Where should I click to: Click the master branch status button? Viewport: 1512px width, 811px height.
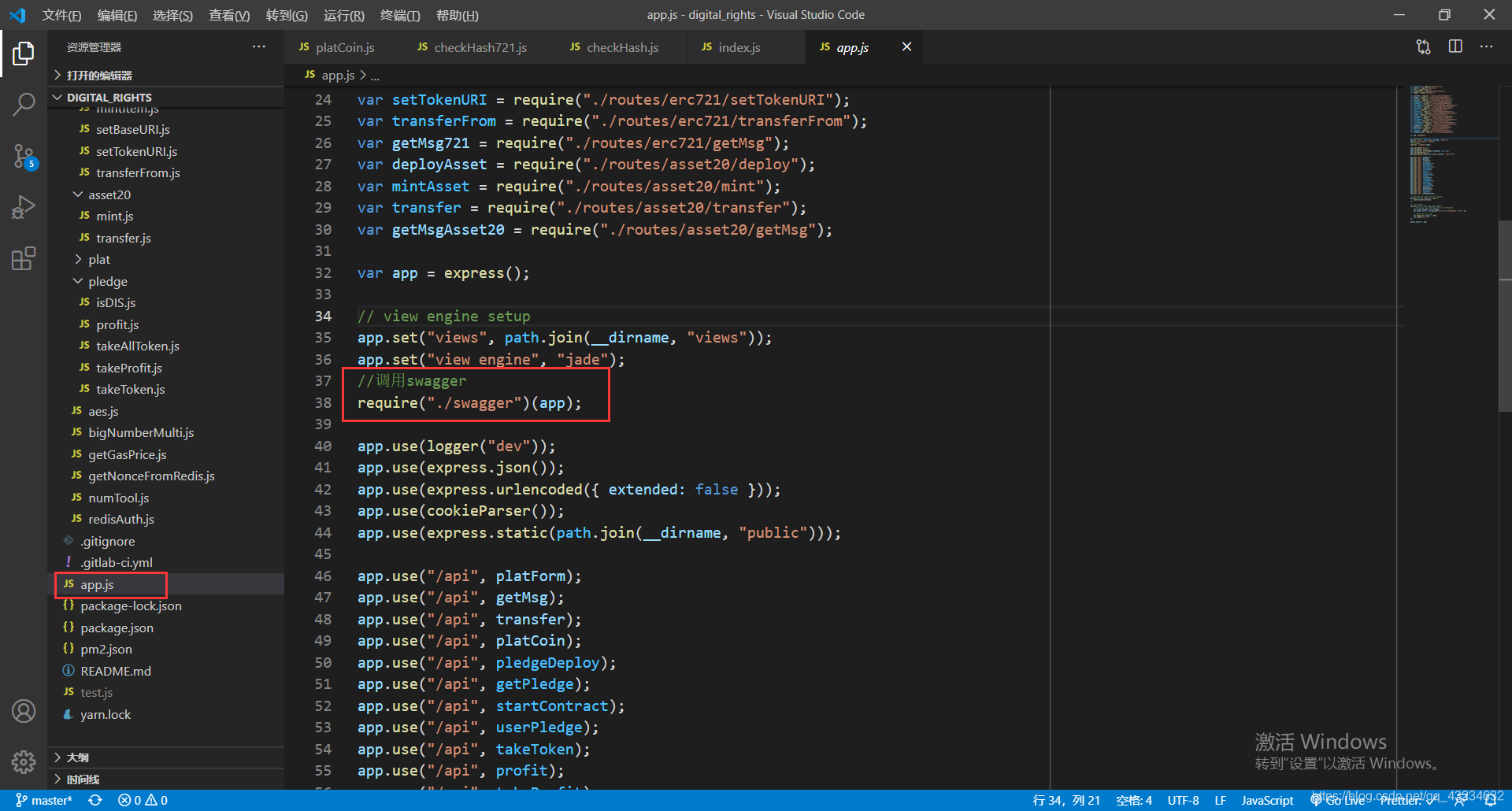[x=44, y=800]
